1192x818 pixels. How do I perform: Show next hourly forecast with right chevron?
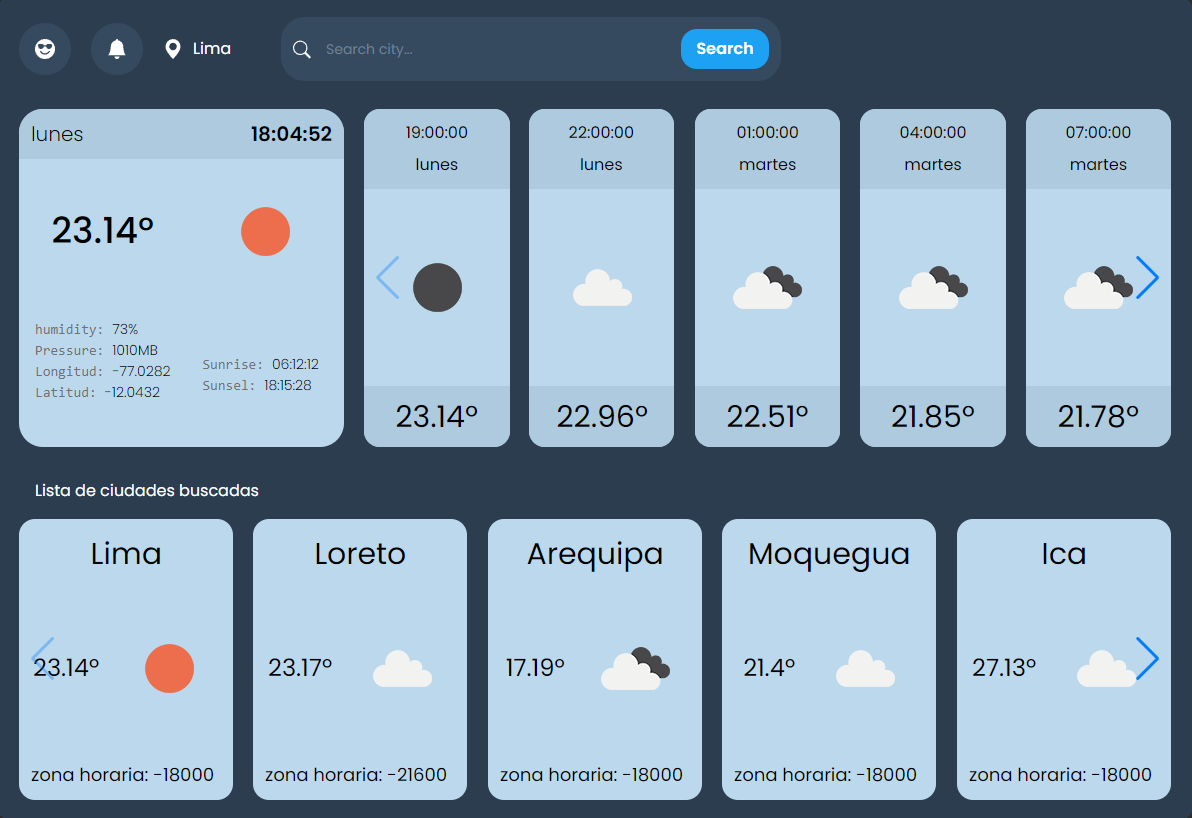pyautogui.click(x=1147, y=277)
